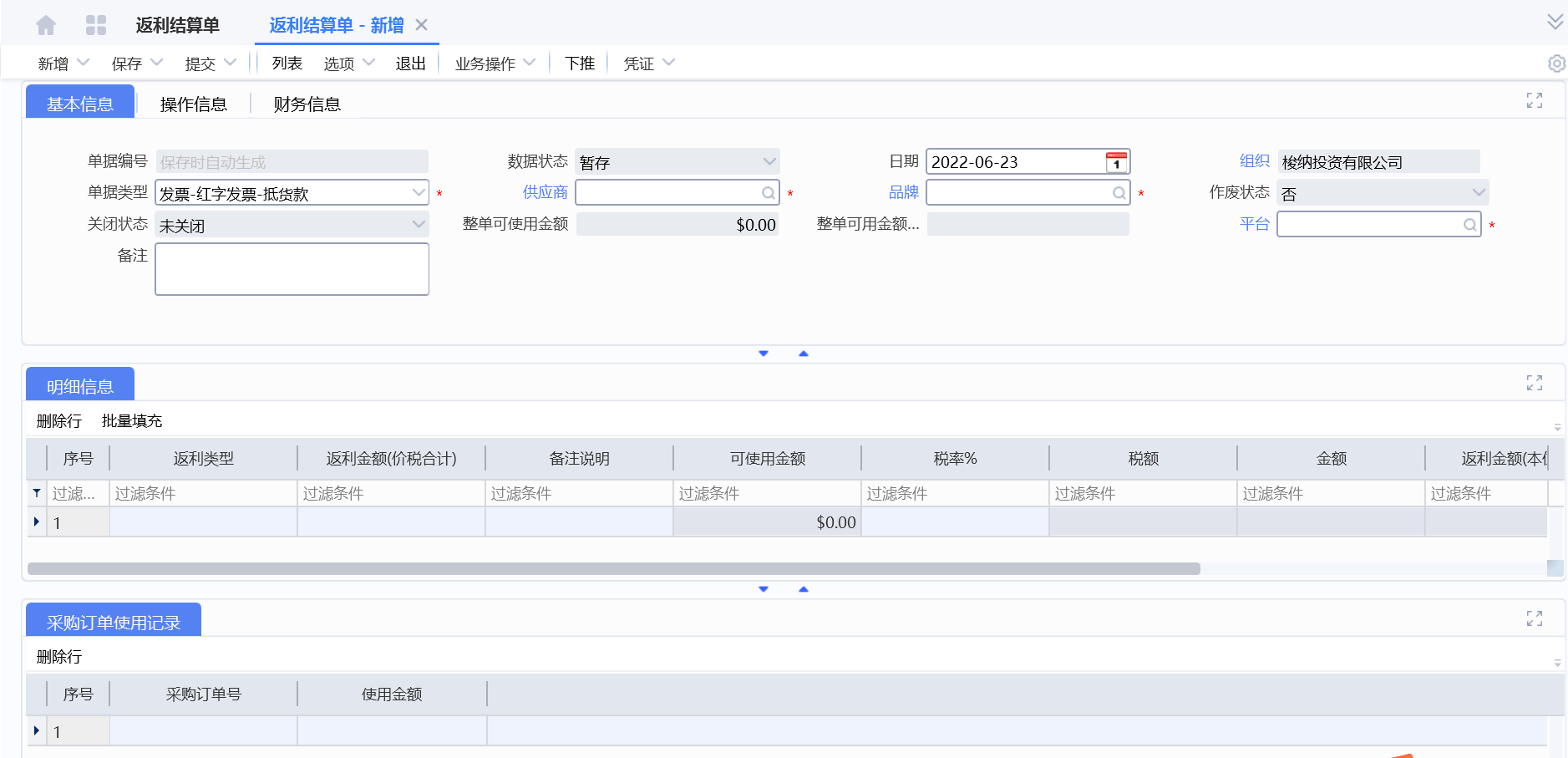Click into the 备注 text area

click(292, 269)
